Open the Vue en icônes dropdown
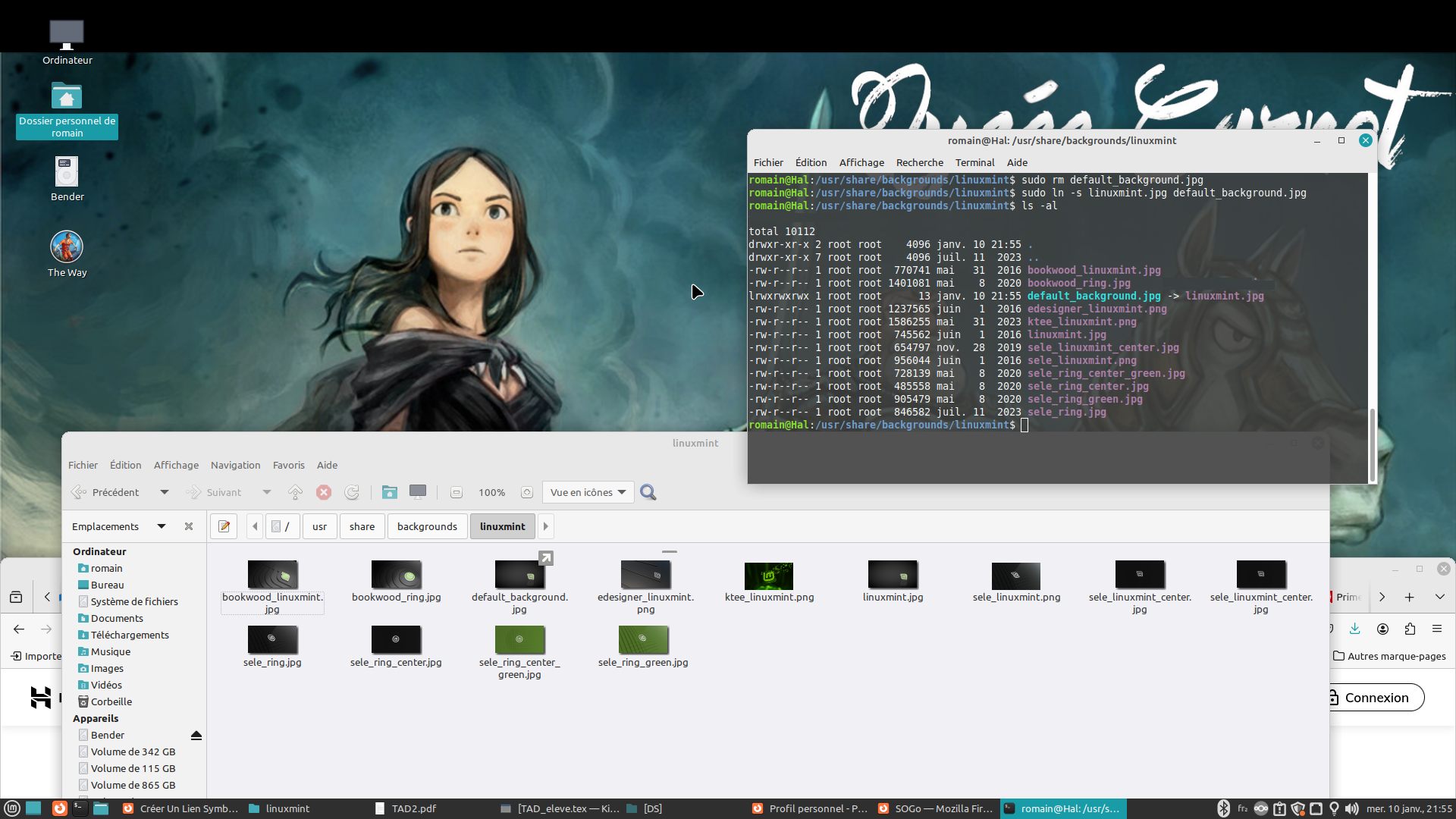This screenshot has height=819, width=1456. click(x=588, y=492)
